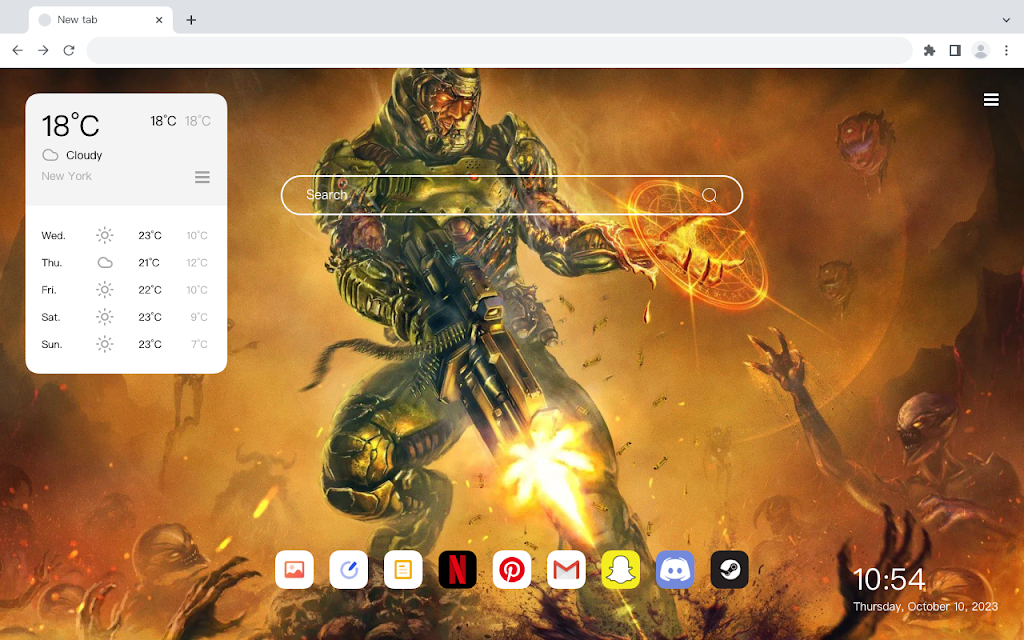Click the "New York" location label
Screen dimensions: 1024x640
pos(67,176)
